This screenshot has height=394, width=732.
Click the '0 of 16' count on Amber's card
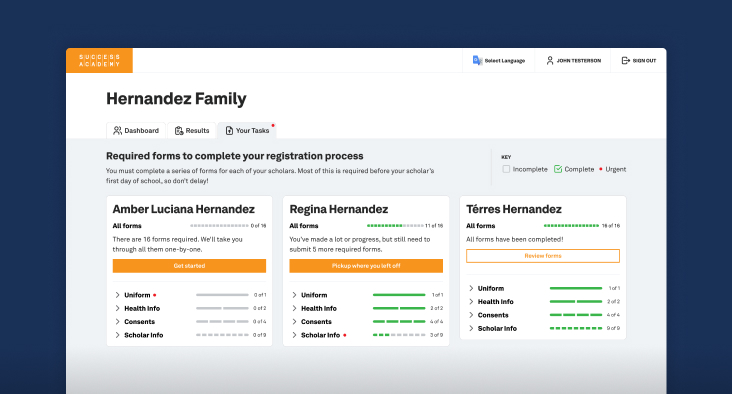pos(258,225)
